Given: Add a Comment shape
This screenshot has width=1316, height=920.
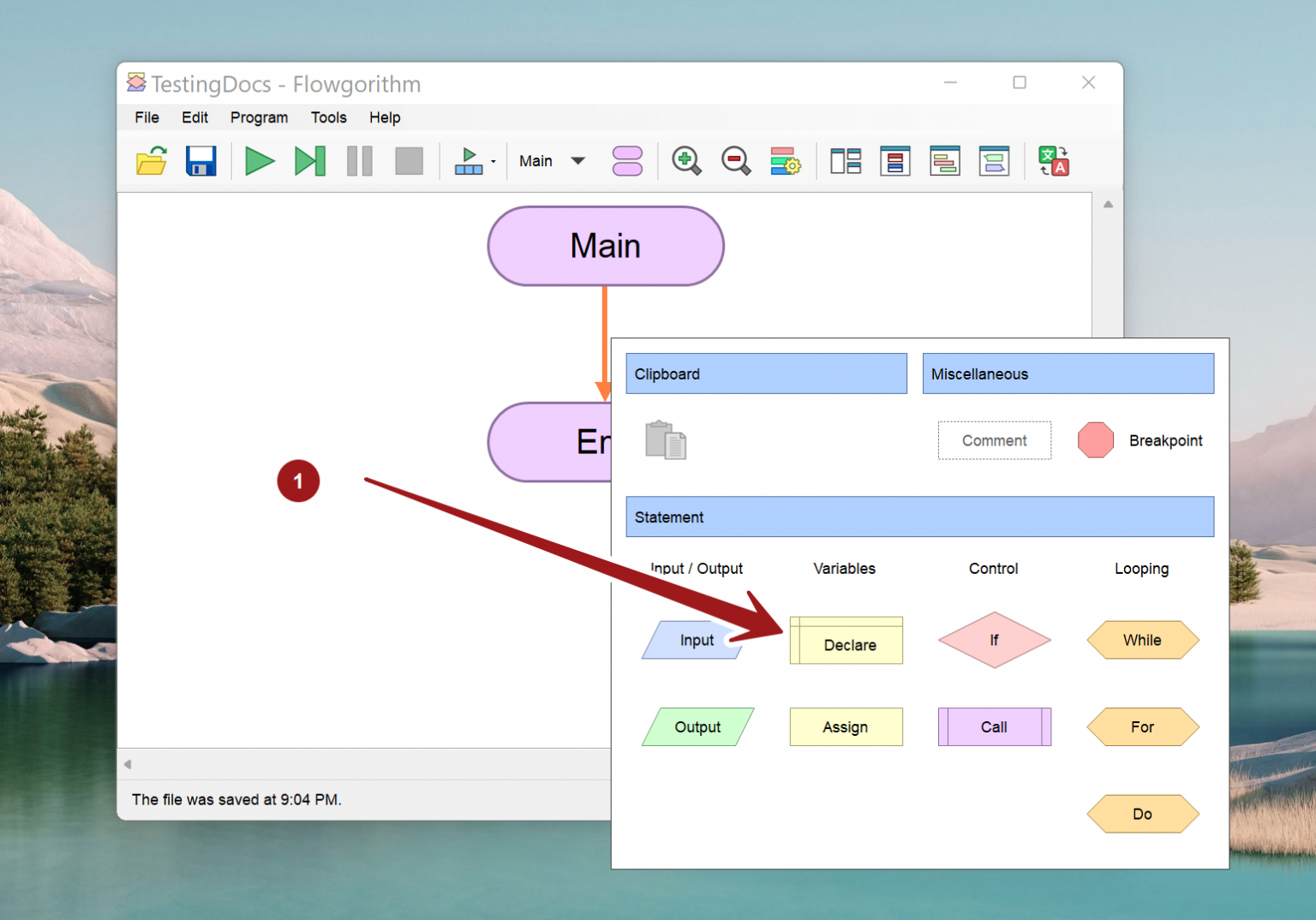Looking at the screenshot, I should pyautogui.click(x=994, y=439).
